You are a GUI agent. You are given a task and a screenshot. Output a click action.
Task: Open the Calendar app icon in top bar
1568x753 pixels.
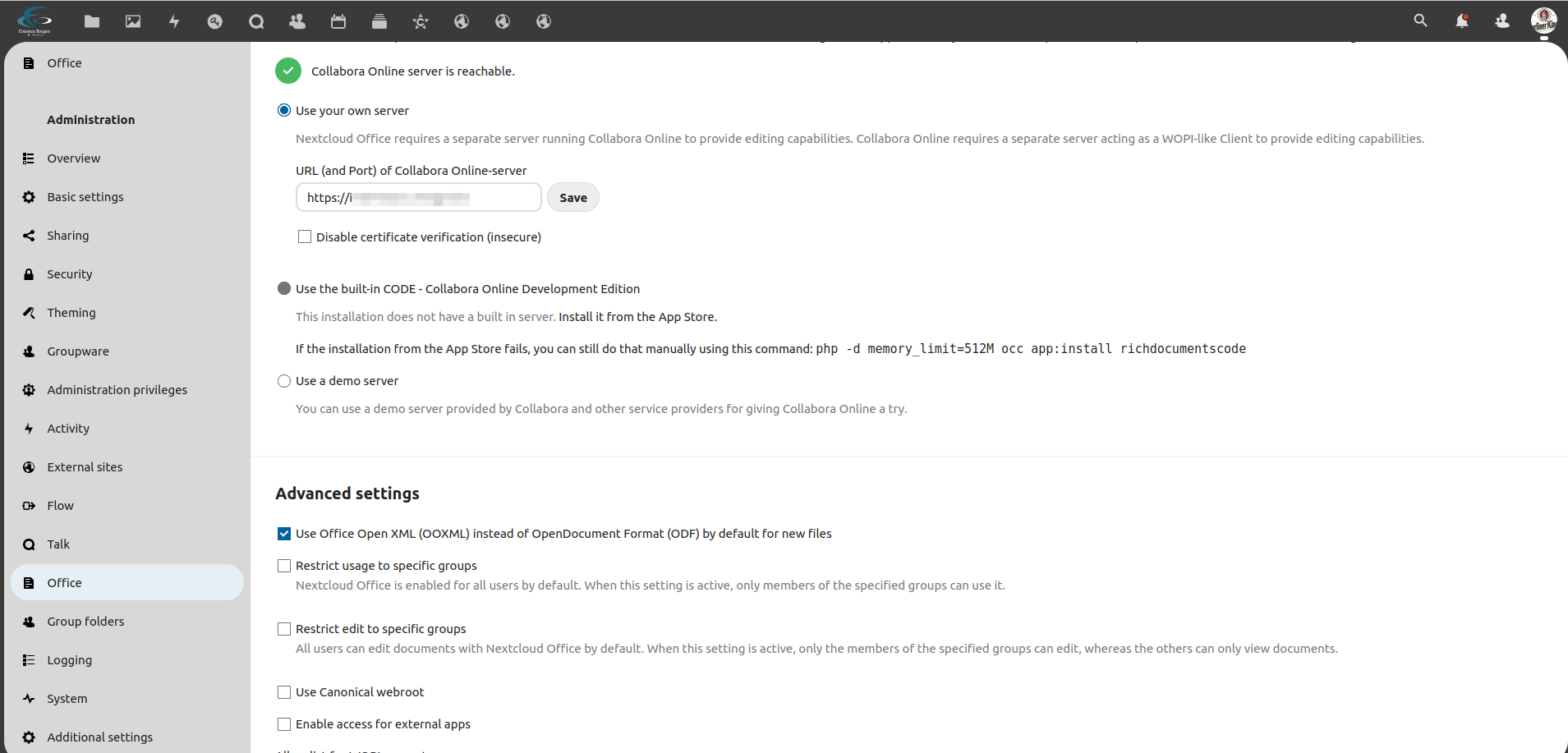[x=338, y=21]
